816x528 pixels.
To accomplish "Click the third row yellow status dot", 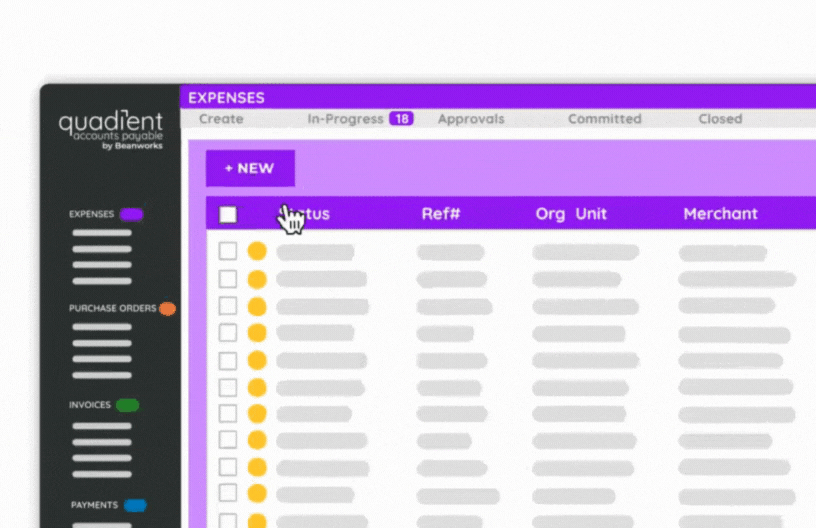I will tap(257, 306).
